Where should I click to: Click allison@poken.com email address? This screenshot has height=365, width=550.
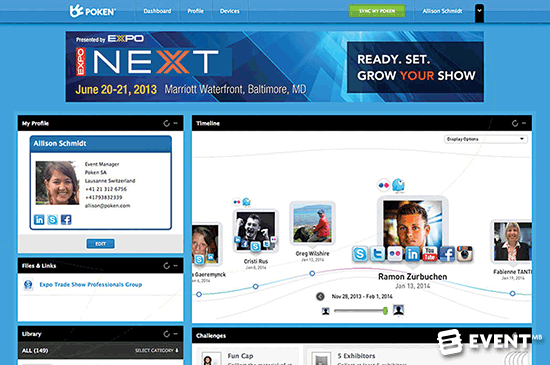pos(107,206)
